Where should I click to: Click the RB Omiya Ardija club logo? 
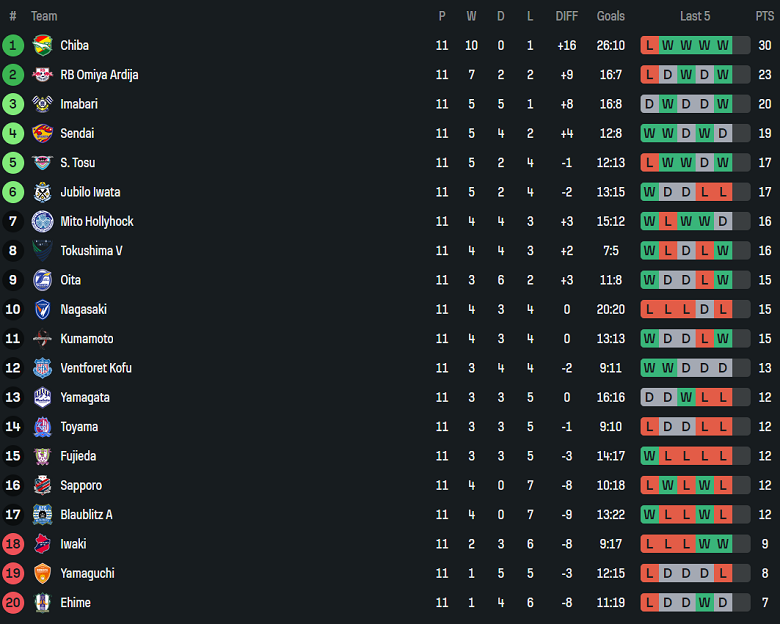point(42,74)
